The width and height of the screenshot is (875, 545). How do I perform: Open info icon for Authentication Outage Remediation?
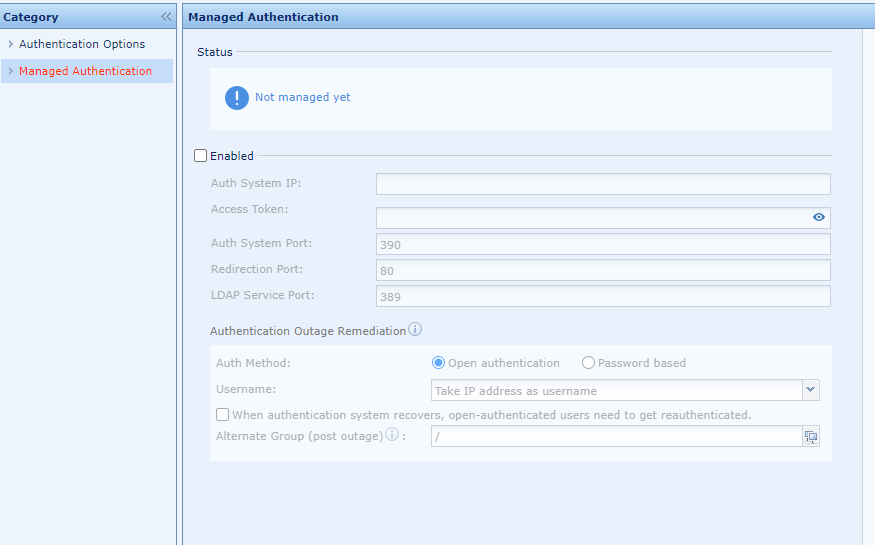click(415, 329)
